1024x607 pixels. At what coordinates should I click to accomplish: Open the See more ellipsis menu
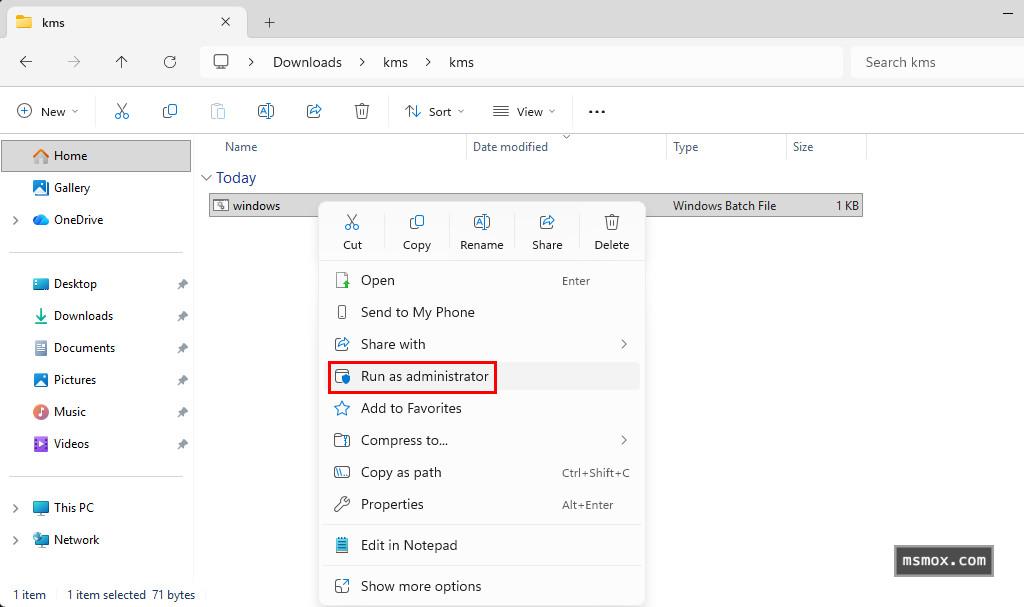597,111
